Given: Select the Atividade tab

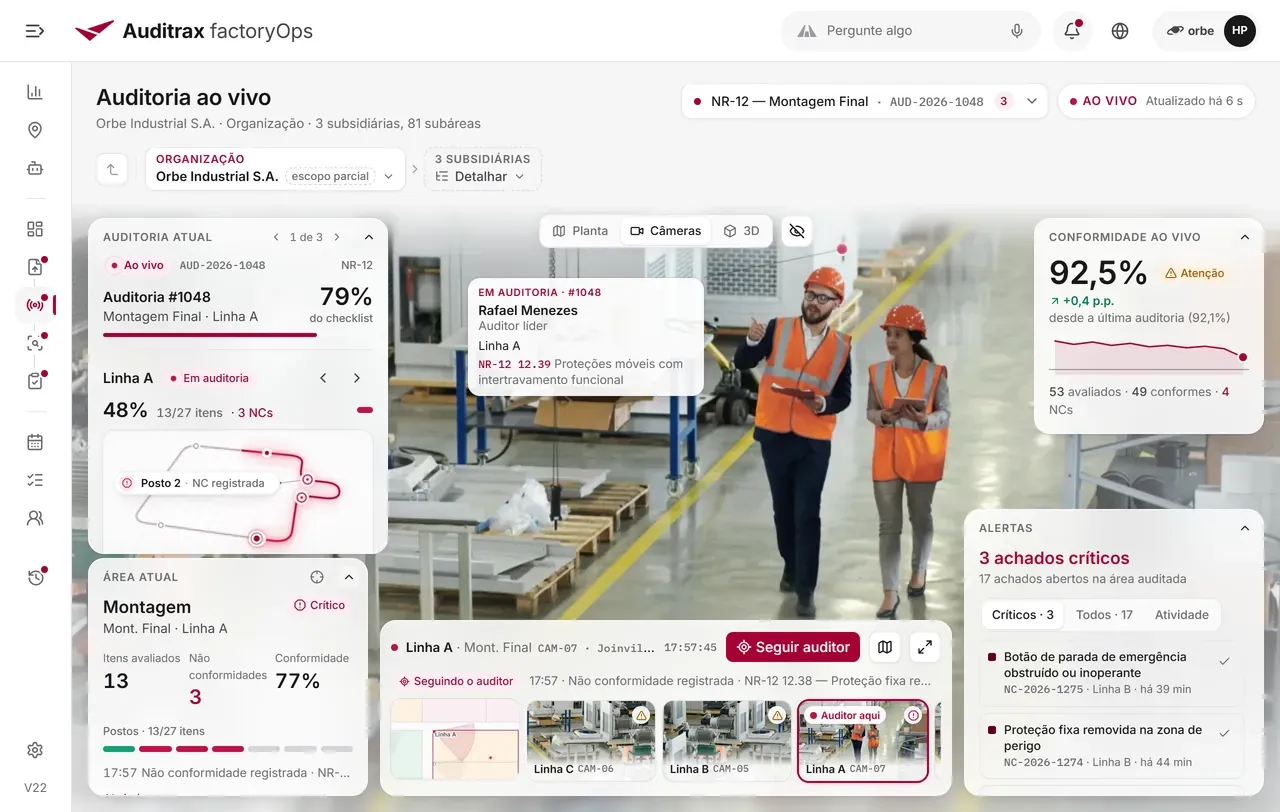Looking at the screenshot, I should (1182, 615).
